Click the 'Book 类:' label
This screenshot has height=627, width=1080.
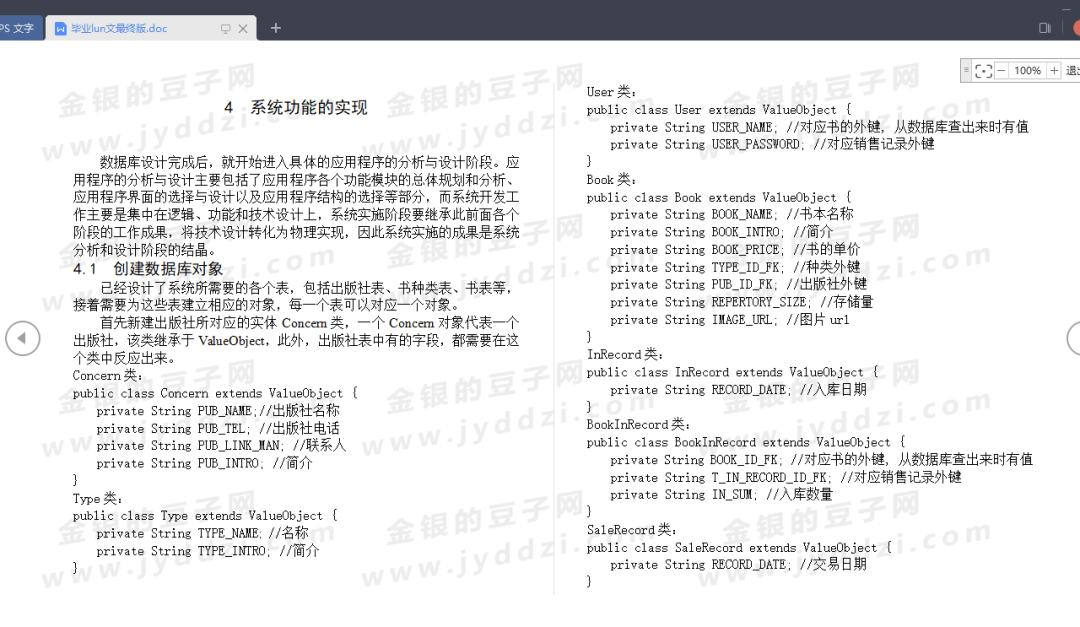[611, 180]
